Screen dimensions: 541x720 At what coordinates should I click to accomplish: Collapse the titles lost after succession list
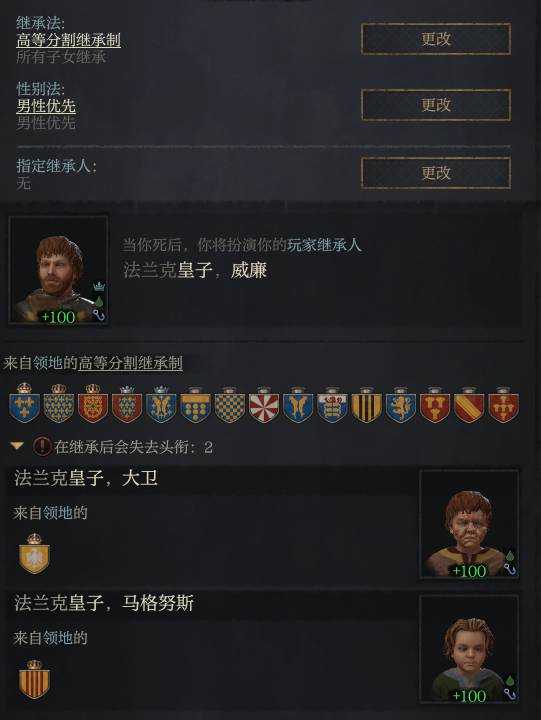tap(17, 446)
